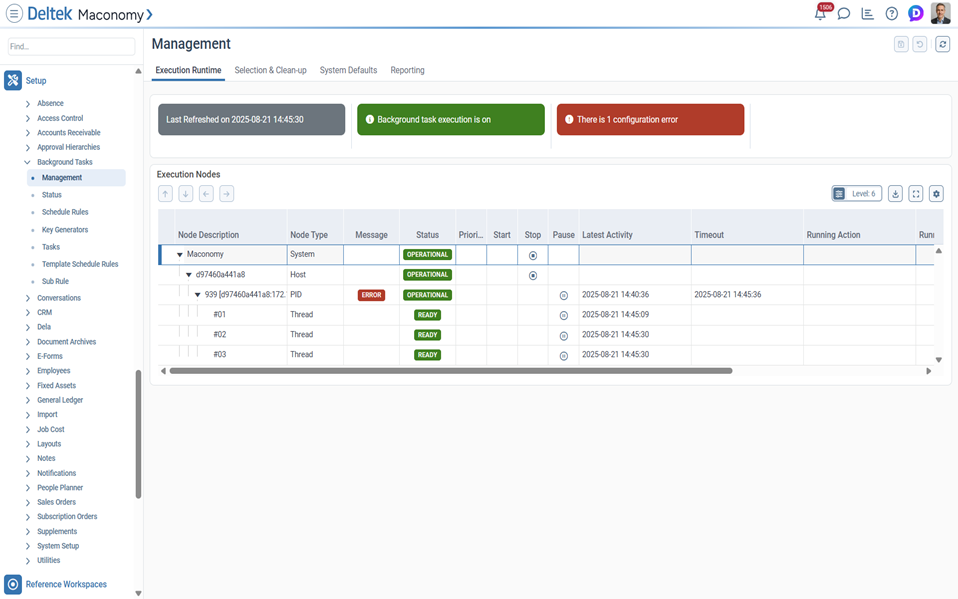Click the Stop radio for host d97460a441a8
The width and height of the screenshot is (958, 599).
pyautogui.click(x=533, y=274)
